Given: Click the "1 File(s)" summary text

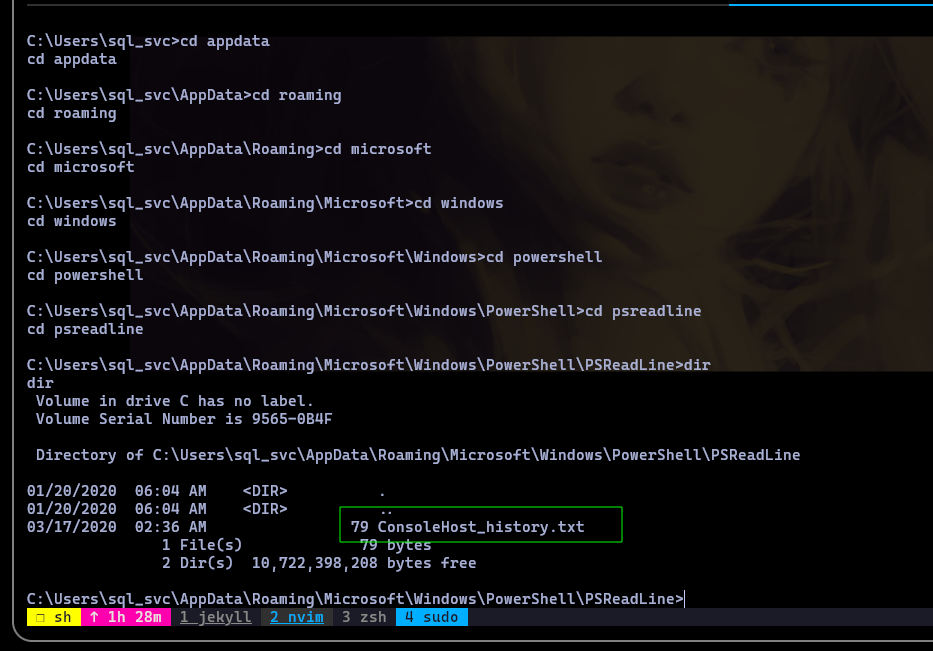Looking at the screenshot, I should [202, 545].
